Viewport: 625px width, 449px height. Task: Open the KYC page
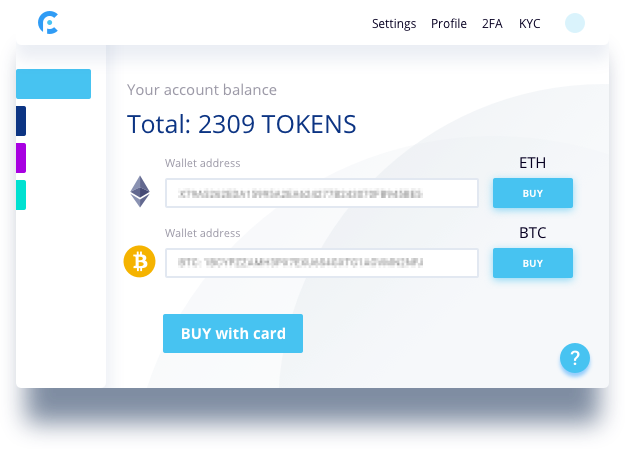tap(530, 24)
